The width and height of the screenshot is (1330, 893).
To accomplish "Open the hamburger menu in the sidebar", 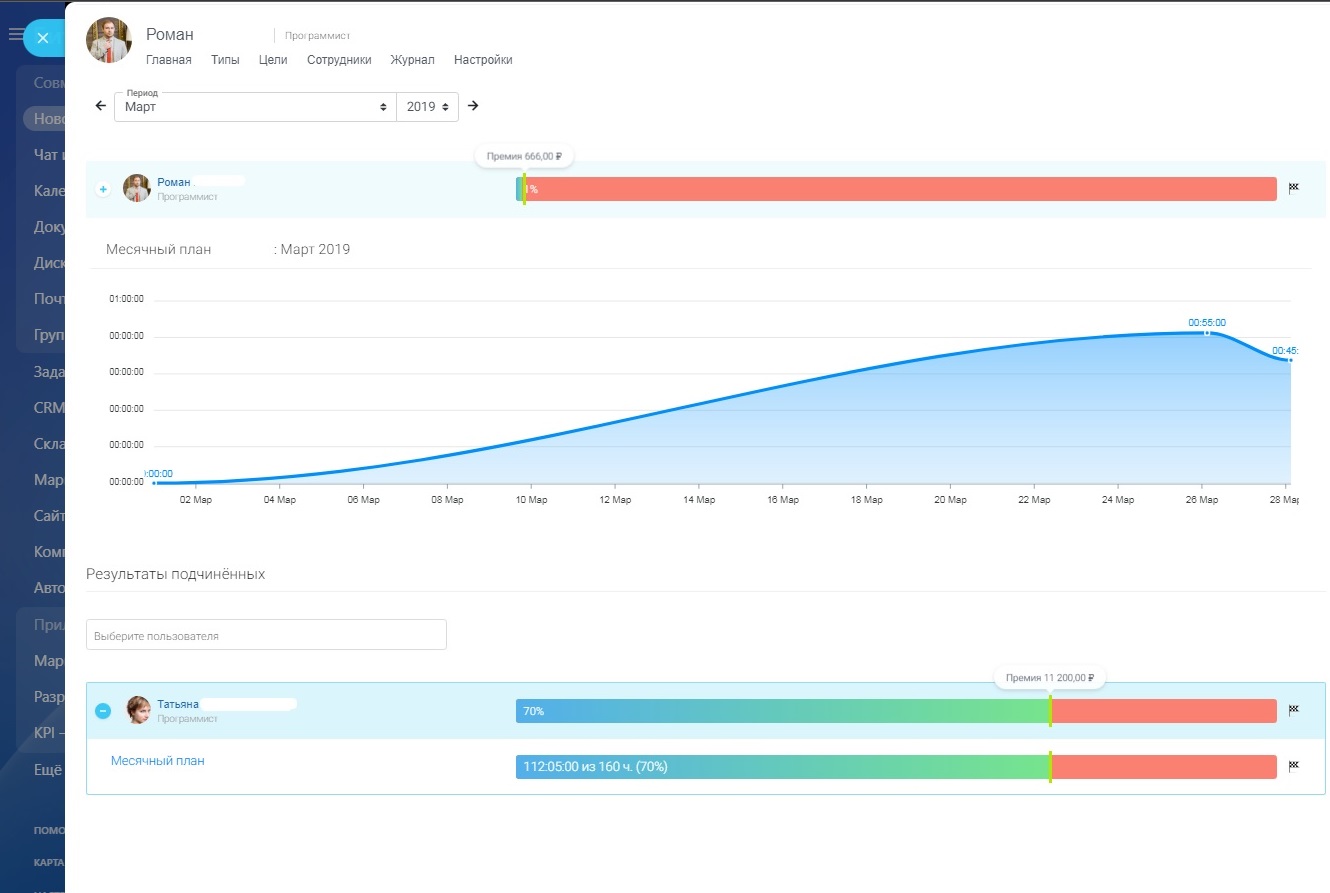I will coord(16,35).
